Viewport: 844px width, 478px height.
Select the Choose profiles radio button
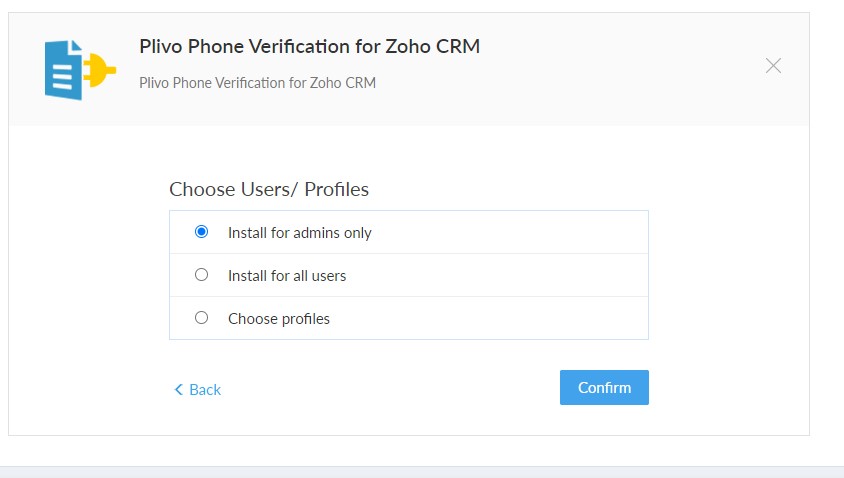(x=201, y=318)
